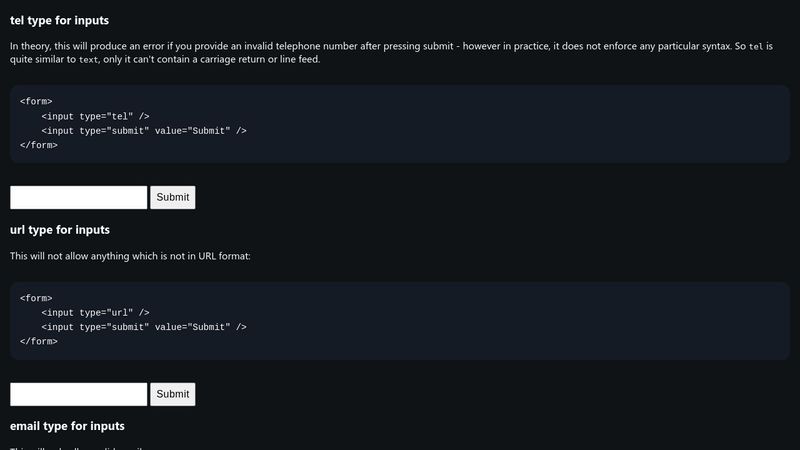Click the input type="tel" code line
Image resolution: width=800 pixels, height=450 pixels.
tap(95, 116)
